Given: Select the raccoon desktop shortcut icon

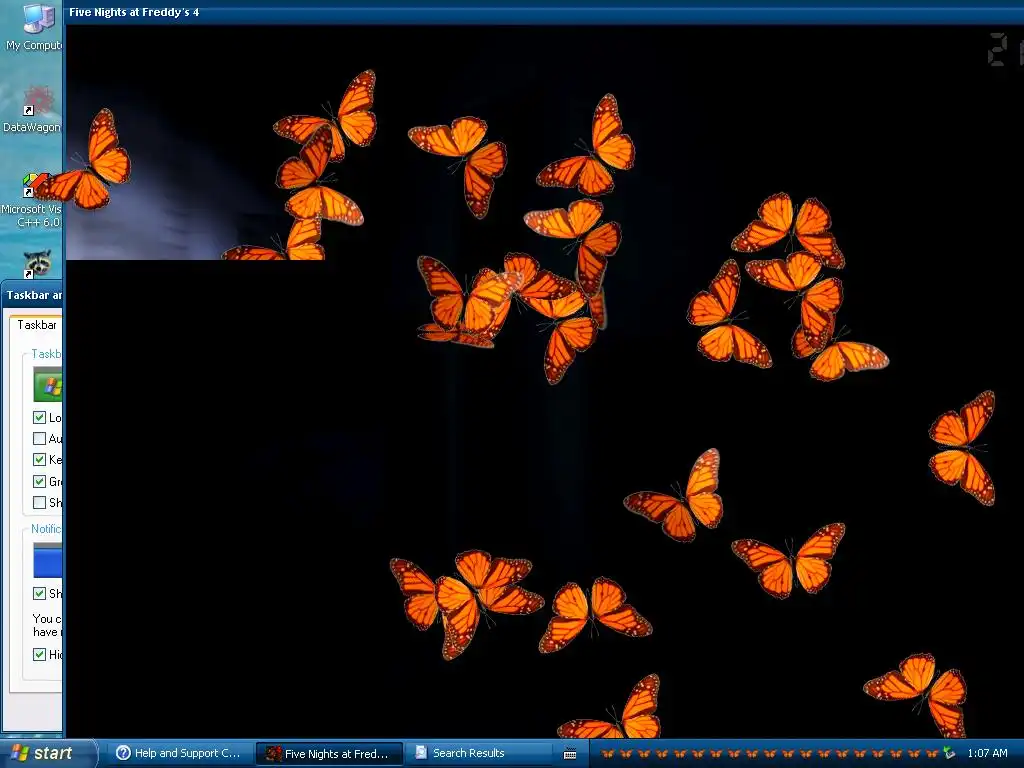Looking at the screenshot, I should pyautogui.click(x=37, y=264).
